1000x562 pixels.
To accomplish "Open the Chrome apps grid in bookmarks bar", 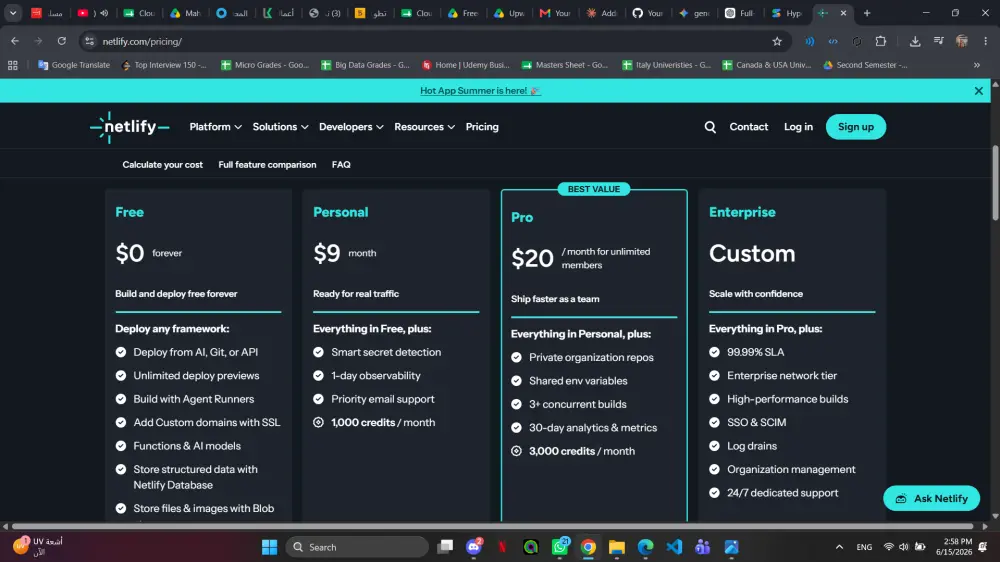I will click(13, 65).
